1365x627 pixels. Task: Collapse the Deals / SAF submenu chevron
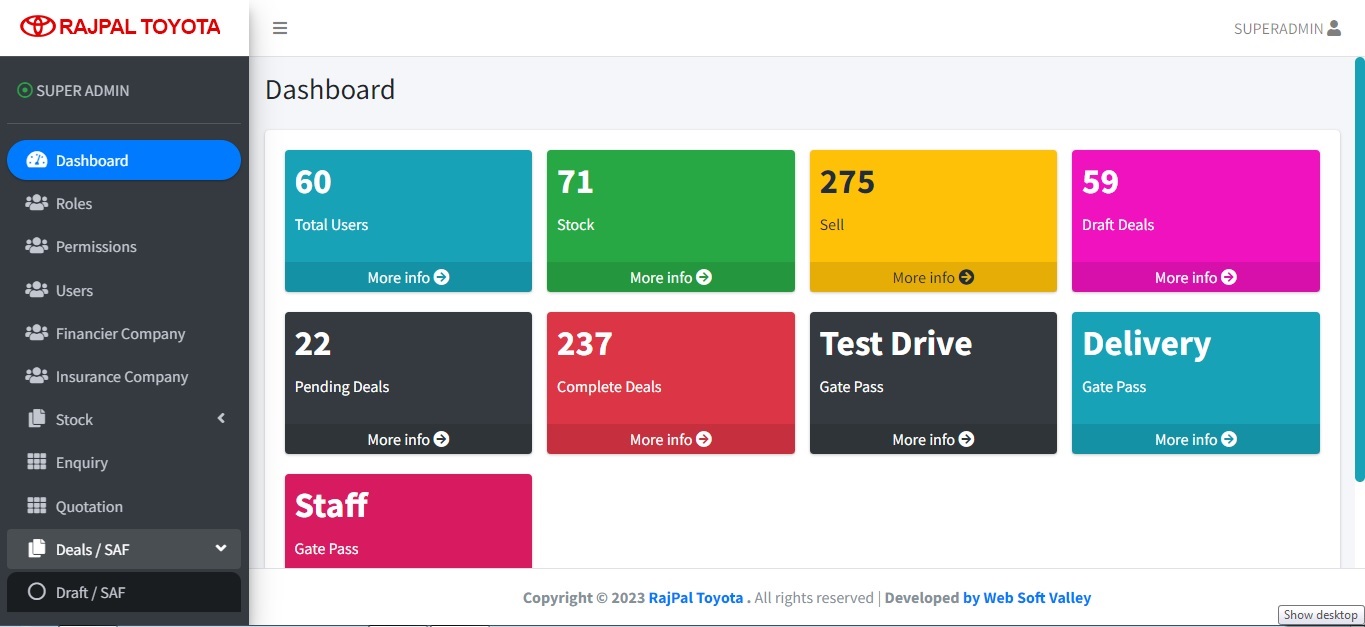221,548
